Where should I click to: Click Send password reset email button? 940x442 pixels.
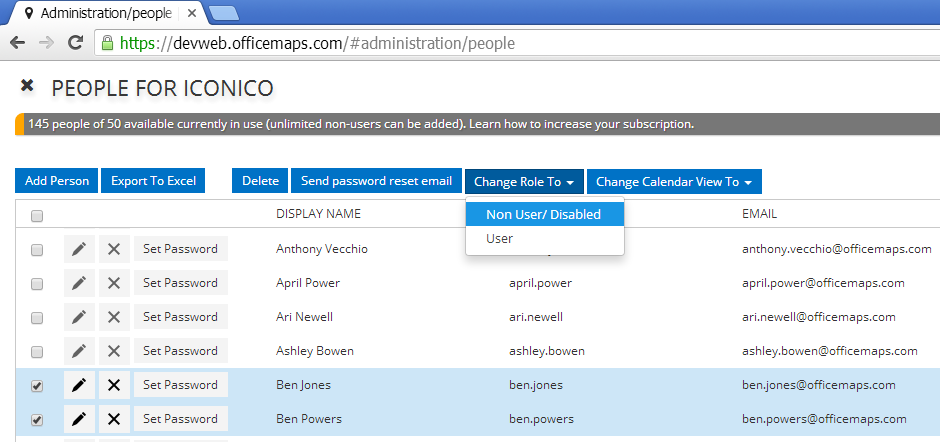(376, 181)
